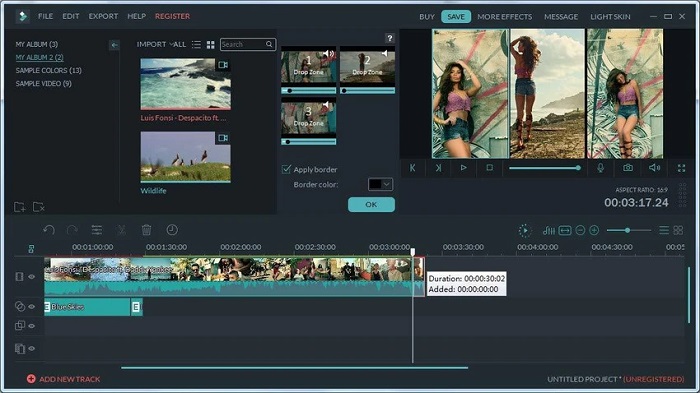The height and width of the screenshot is (393, 700).
Task: Click the scissors split icon
Action: point(121,230)
